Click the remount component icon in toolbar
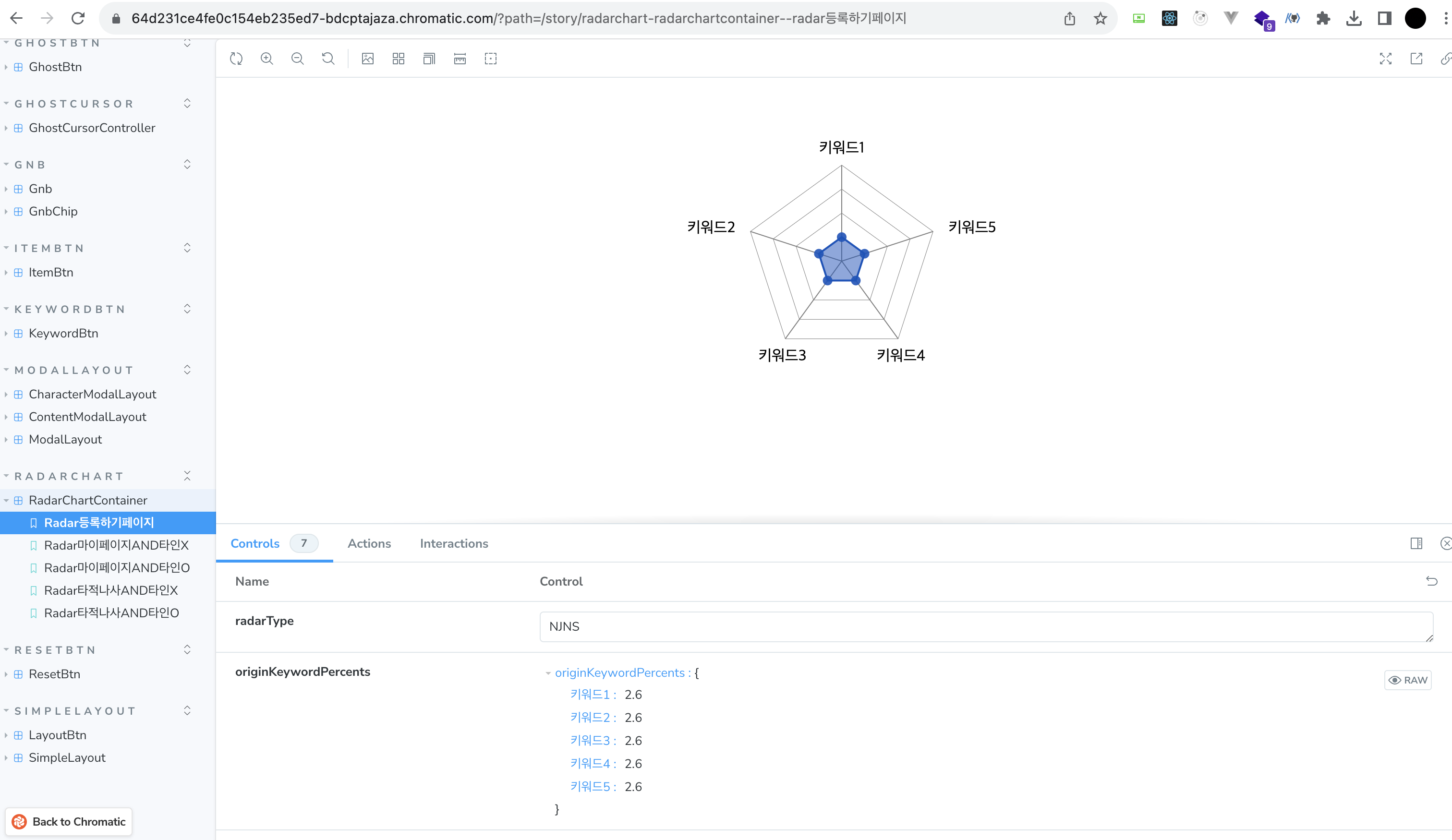Viewport: 1452px width, 840px height. (236, 59)
